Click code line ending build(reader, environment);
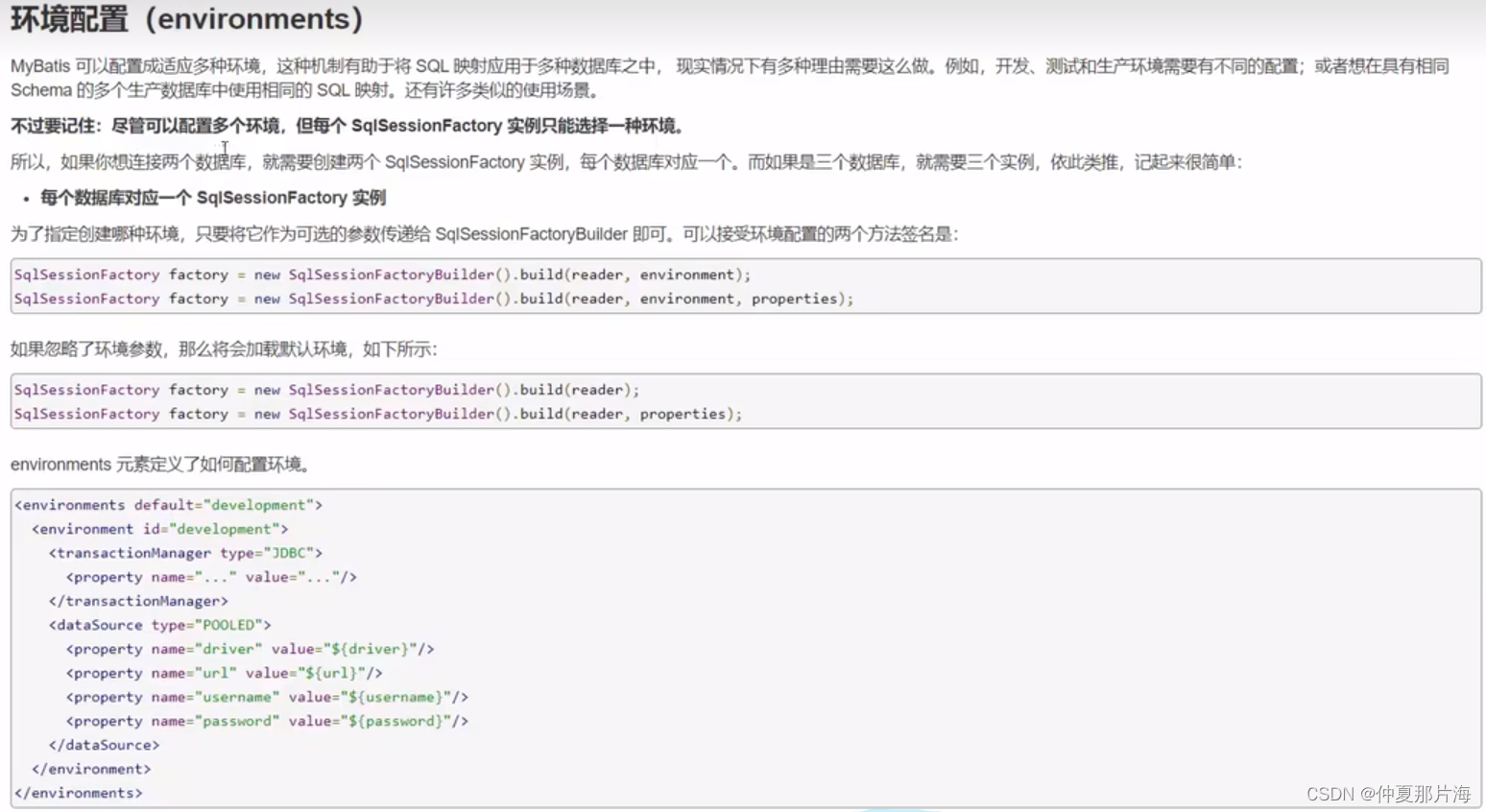The height and width of the screenshot is (812, 1486). click(382, 275)
